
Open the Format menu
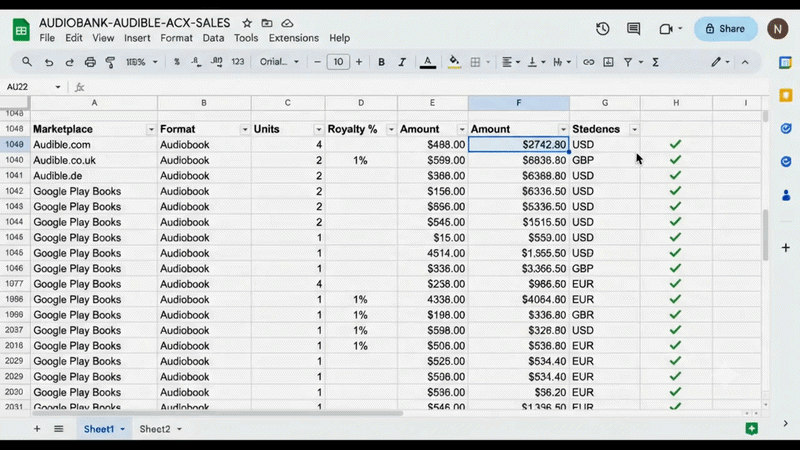pos(176,38)
